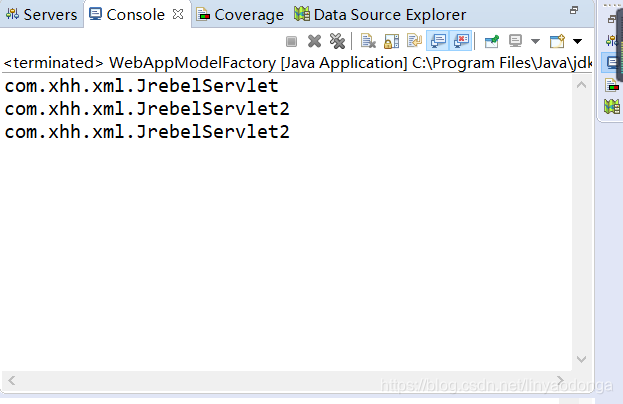Image resolution: width=623 pixels, height=404 pixels.
Task: Open Servers fast view in right trim bar
Action: tap(612, 41)
